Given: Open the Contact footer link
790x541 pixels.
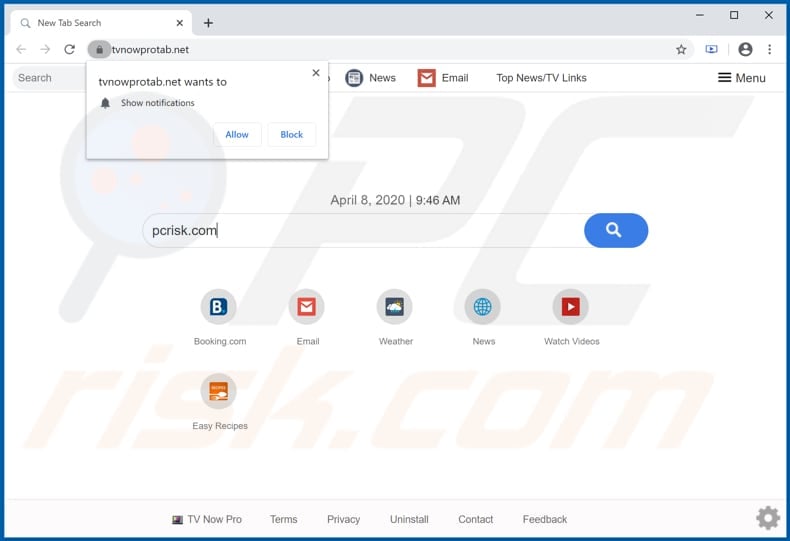Looking at the screenshot, I should coord(476,519).
